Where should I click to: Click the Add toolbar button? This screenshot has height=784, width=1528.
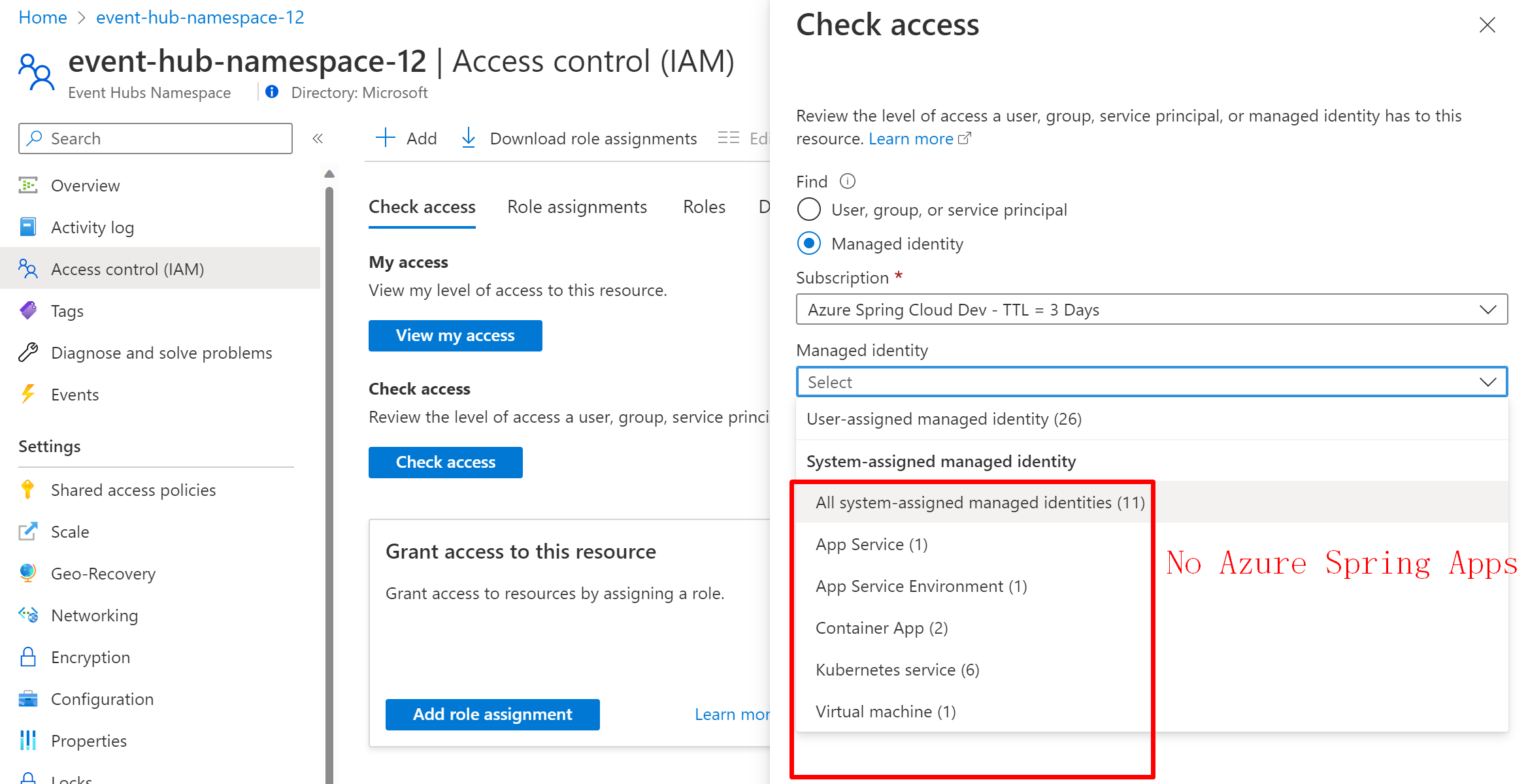[407, 139]
